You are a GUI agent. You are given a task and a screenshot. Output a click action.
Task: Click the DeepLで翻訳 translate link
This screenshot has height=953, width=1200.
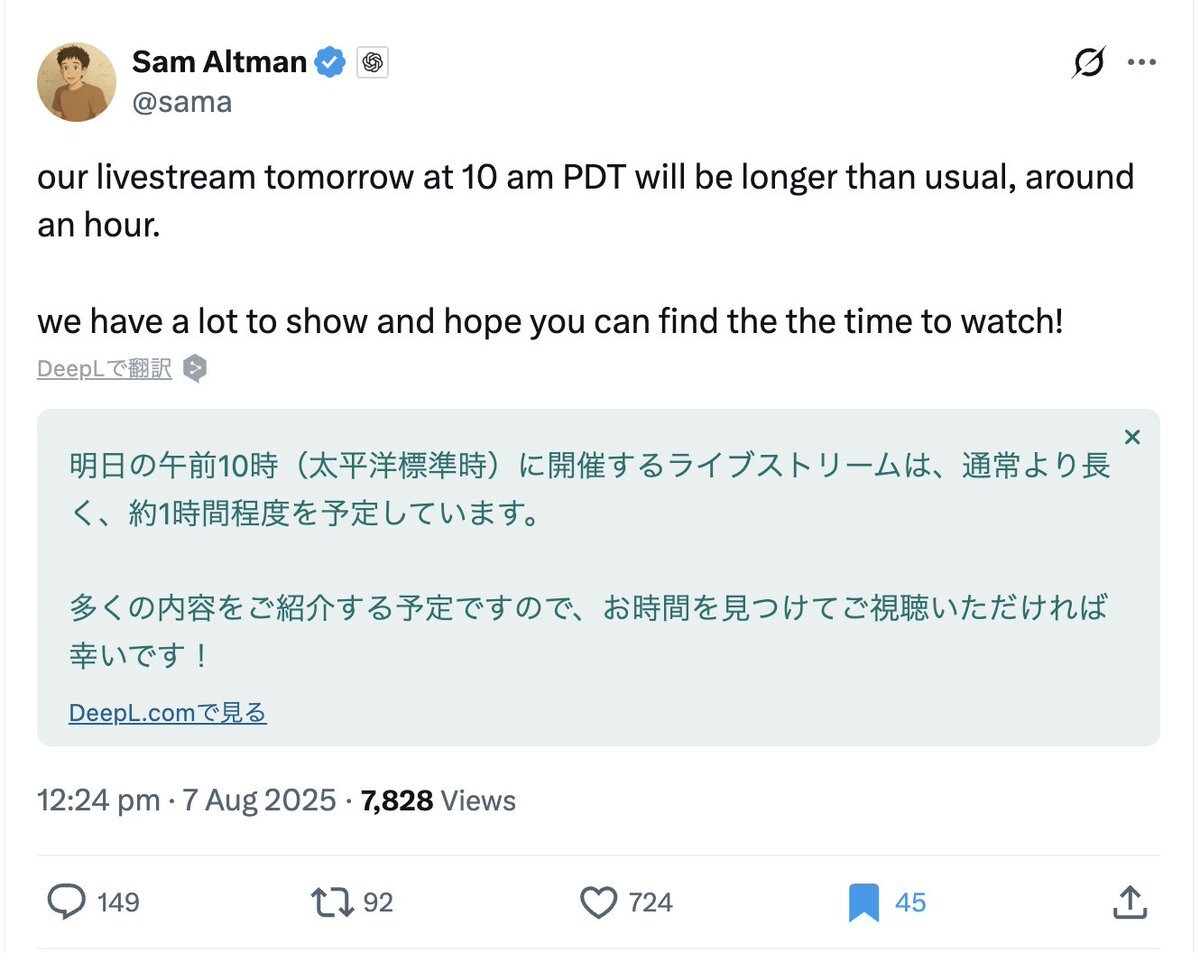pos(104,369)
